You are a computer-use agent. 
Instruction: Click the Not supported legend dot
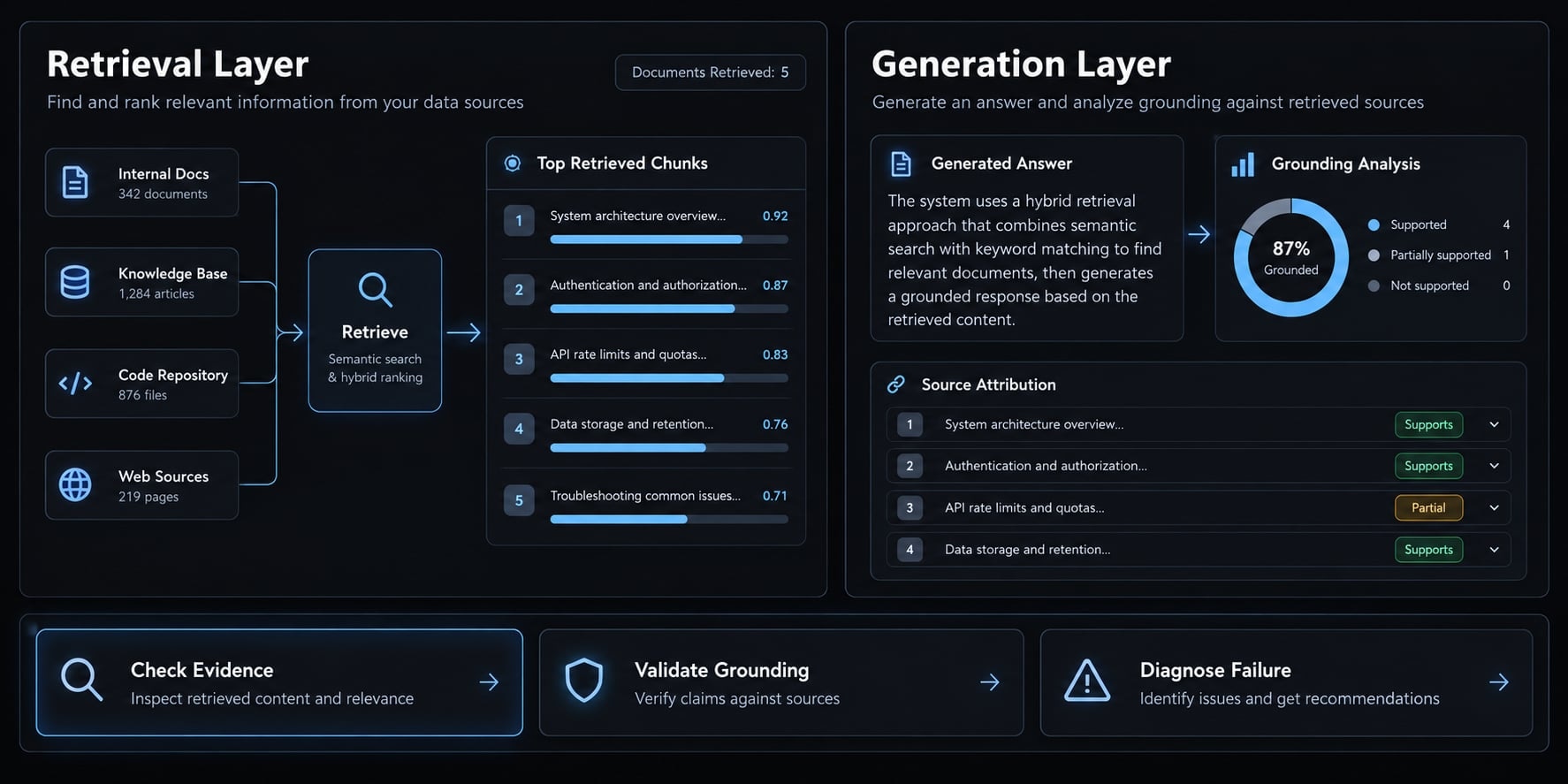[x=1374, y=285]
